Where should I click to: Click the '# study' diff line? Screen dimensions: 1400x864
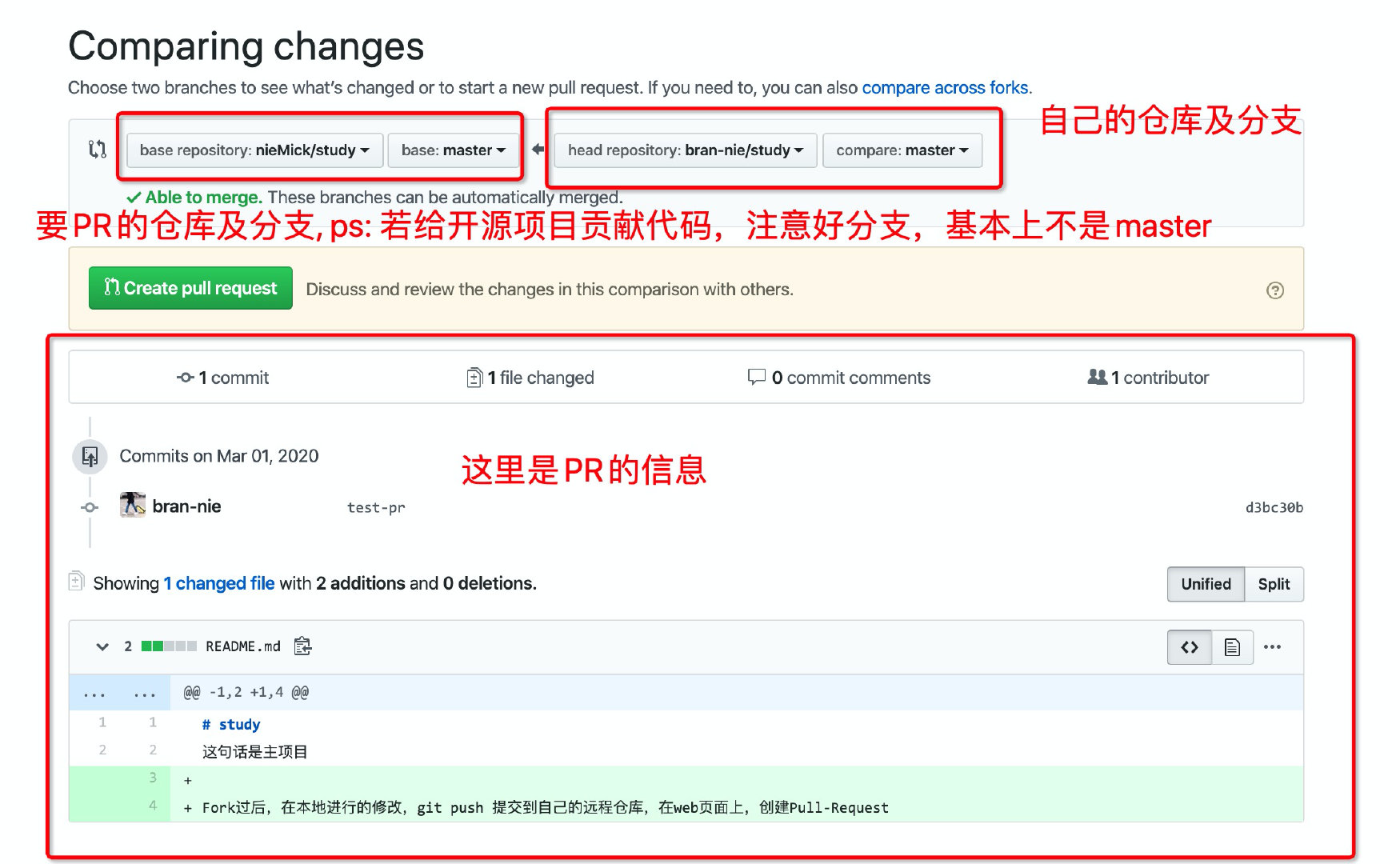click(x=686, y=724)
